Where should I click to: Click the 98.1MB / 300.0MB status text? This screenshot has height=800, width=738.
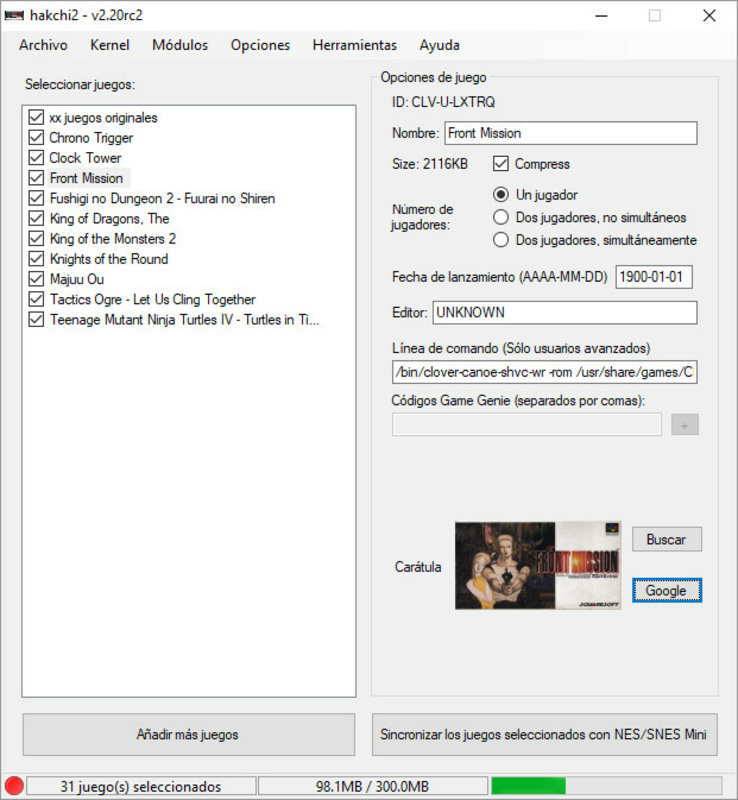(x=373, y=786)
